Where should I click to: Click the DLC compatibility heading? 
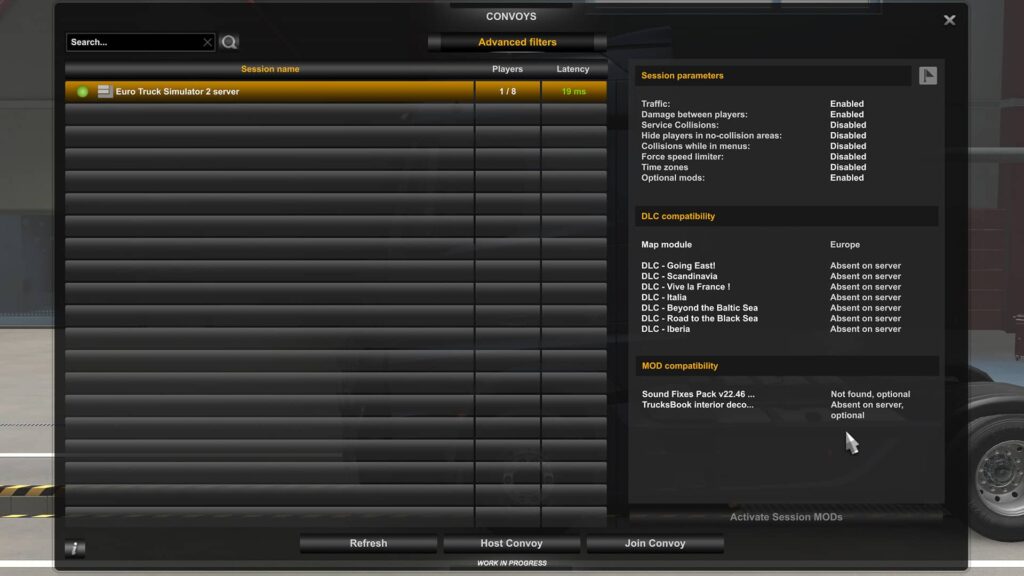point(678,216)
